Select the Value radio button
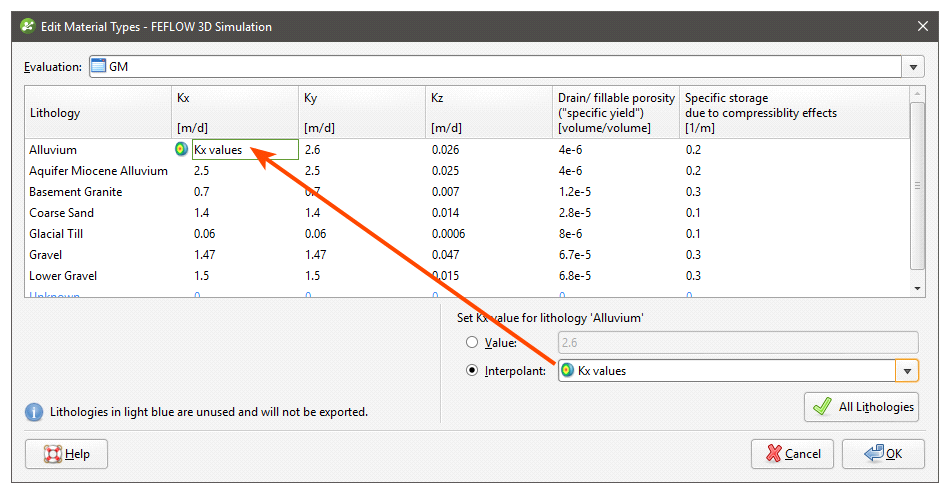939x483 pixels. point(472,343)
